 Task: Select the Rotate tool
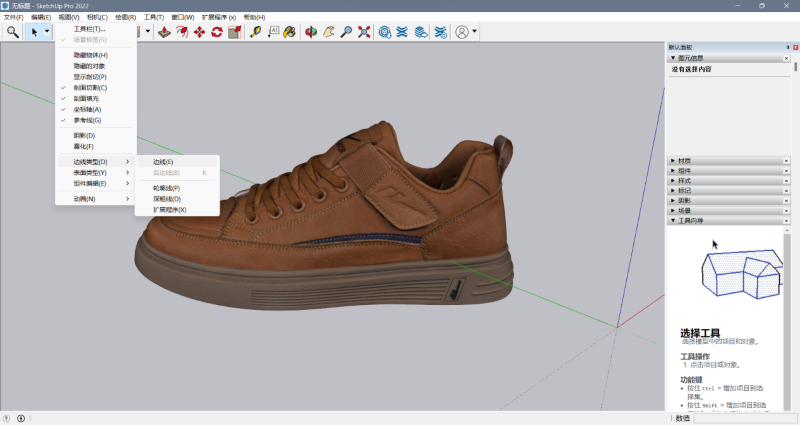(217, 32)
